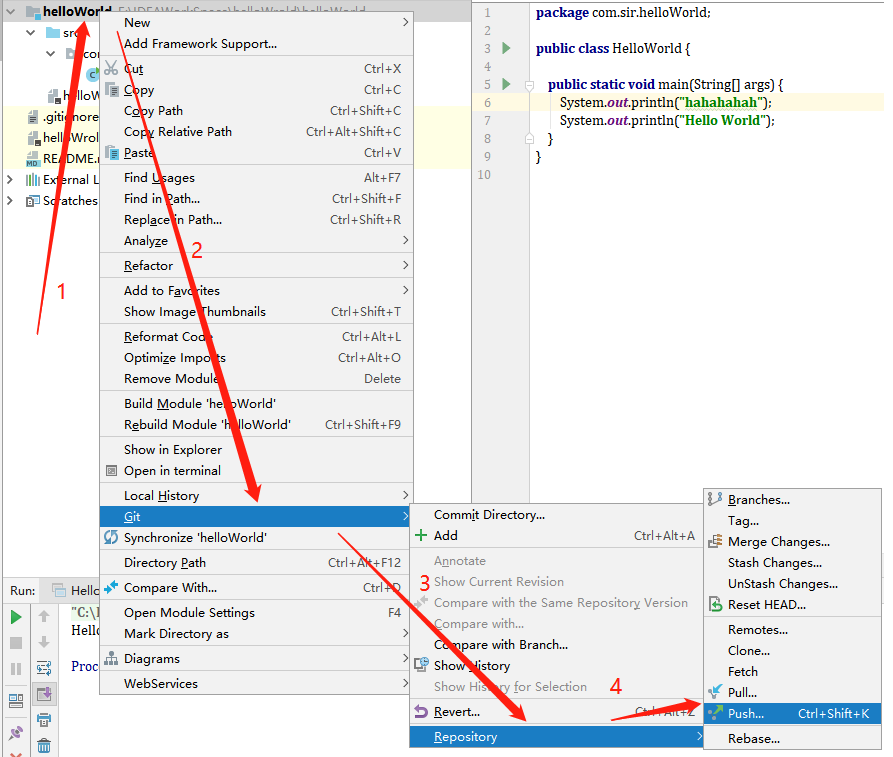Screen dimensions: 893x757
Task: Expand External Libraries node
Action: pos(10,179)
